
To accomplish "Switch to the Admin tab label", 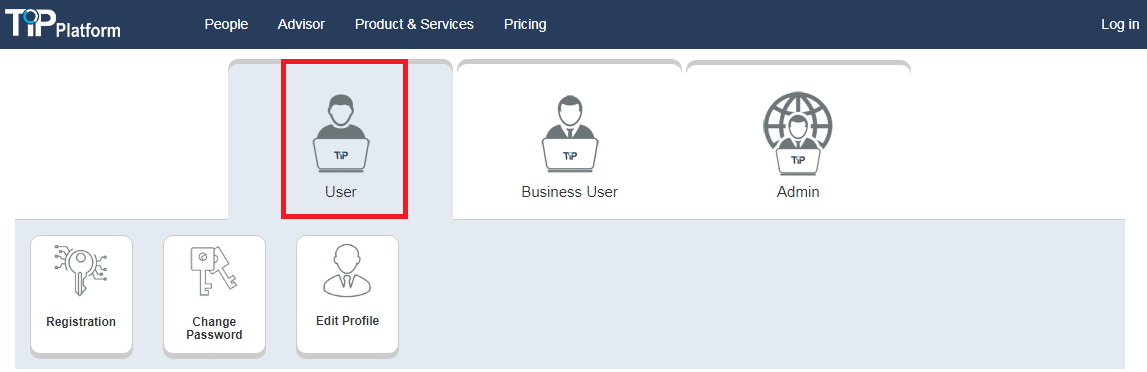I will click(798, 192).
